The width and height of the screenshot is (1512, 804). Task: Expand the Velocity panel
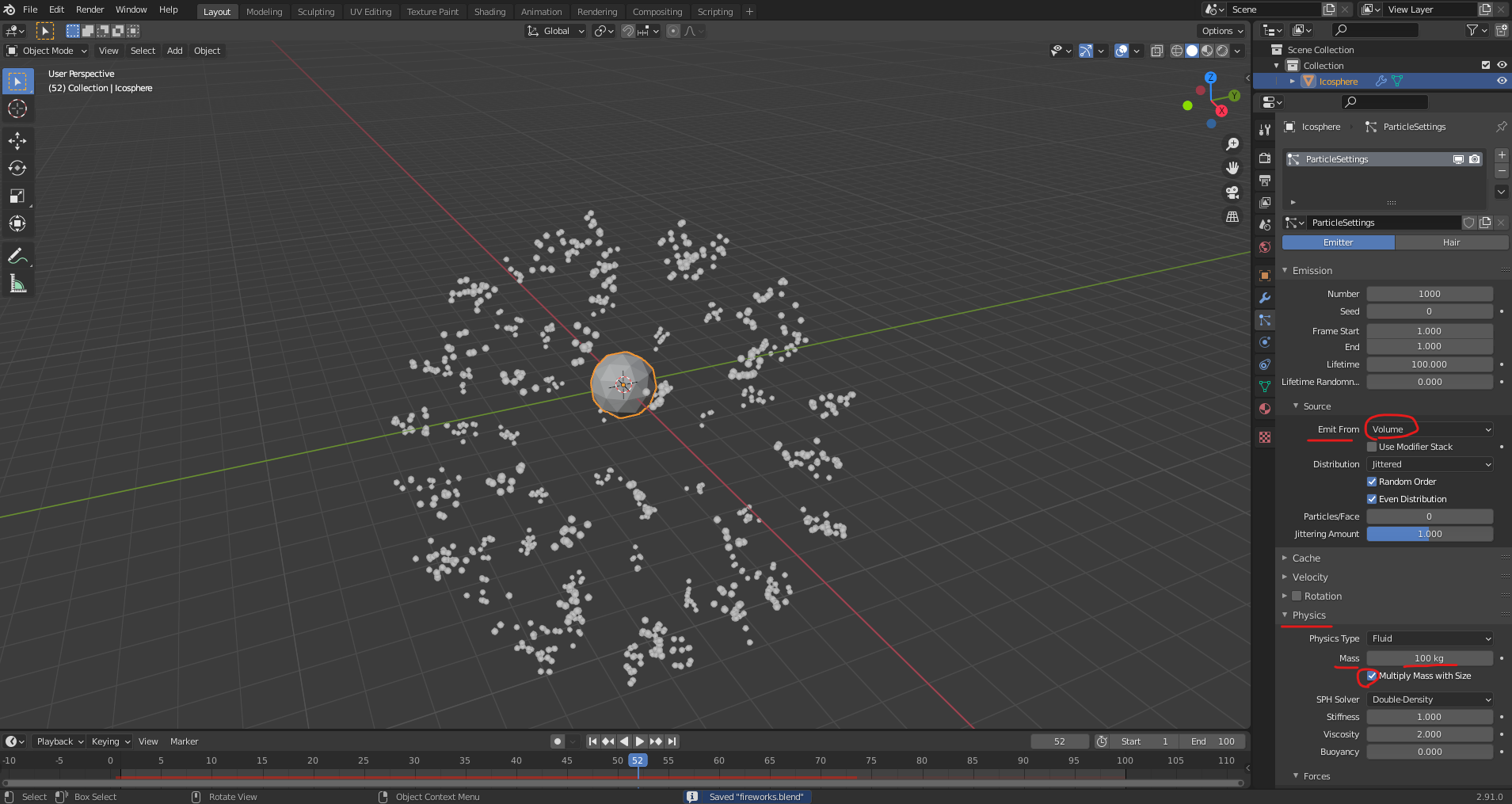[1309, 577]
